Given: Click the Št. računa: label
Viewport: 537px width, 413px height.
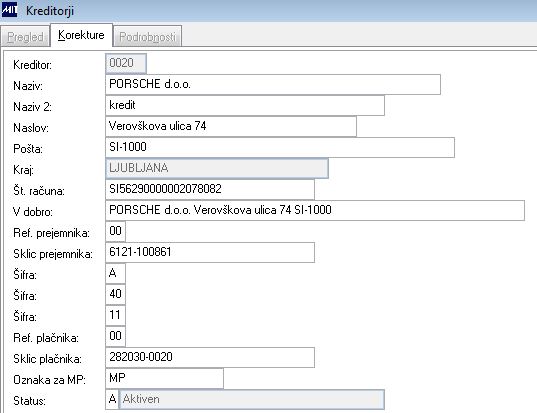Looking at the screenshot, I should [x=39, y=191].
